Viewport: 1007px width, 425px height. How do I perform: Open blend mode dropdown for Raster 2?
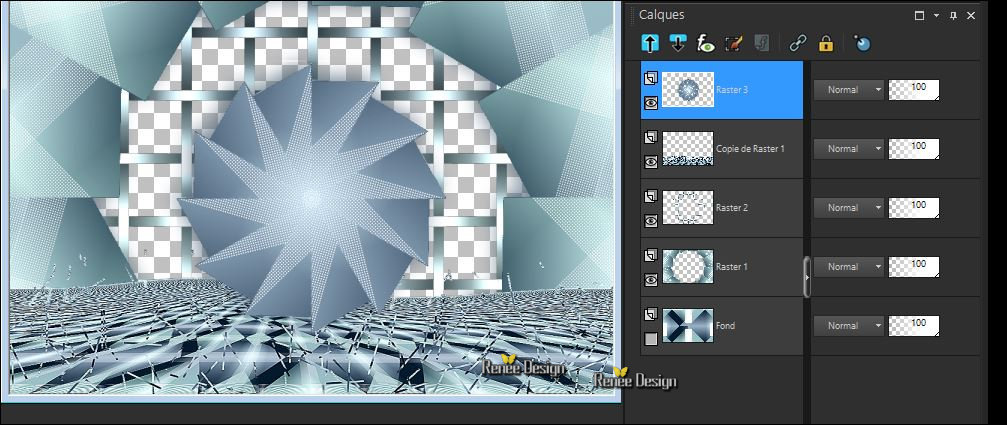pyautogui.click(x=849, y=208)
